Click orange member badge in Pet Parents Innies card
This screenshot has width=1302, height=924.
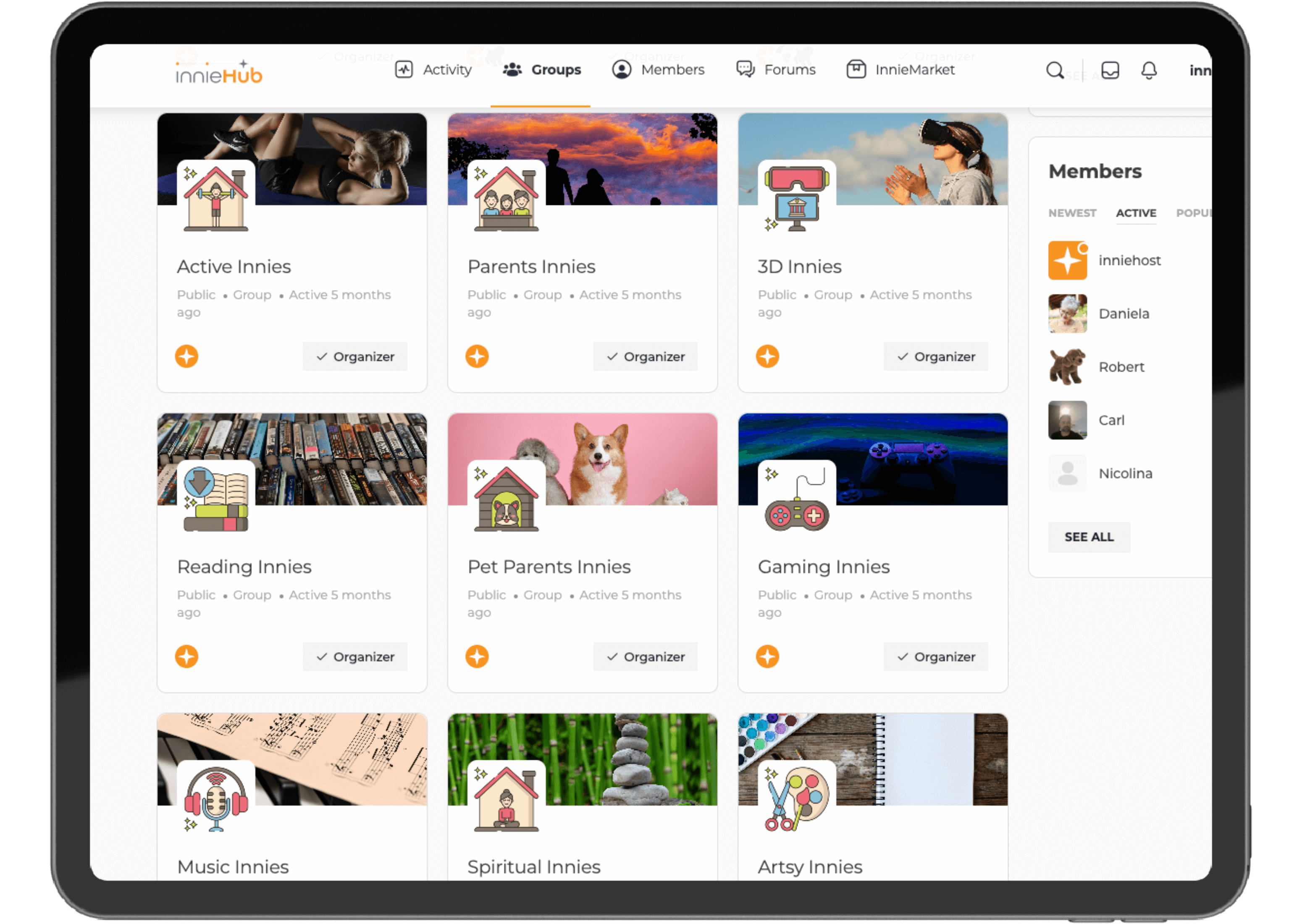point(477,656)
